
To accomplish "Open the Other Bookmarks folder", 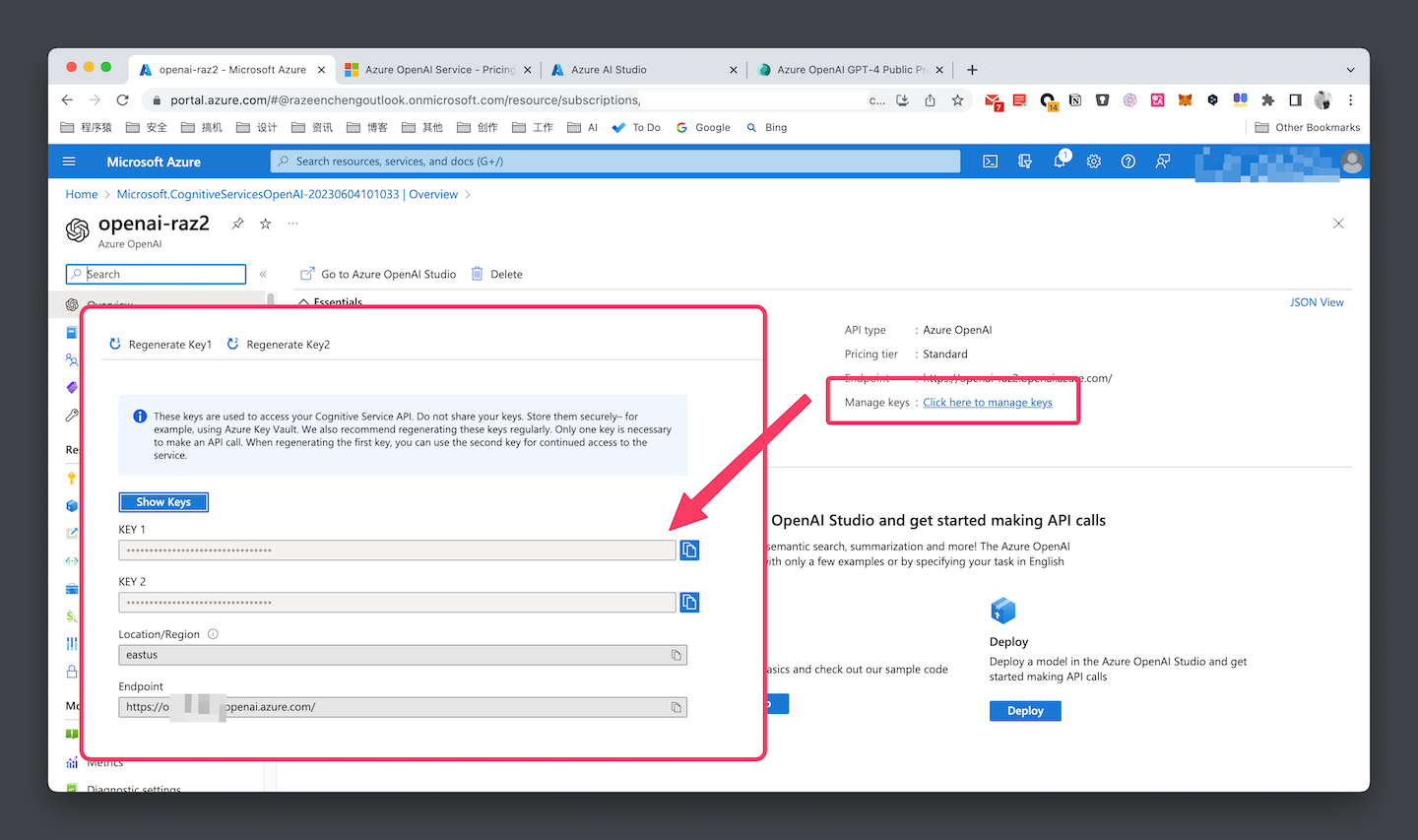I will 1308,127.
